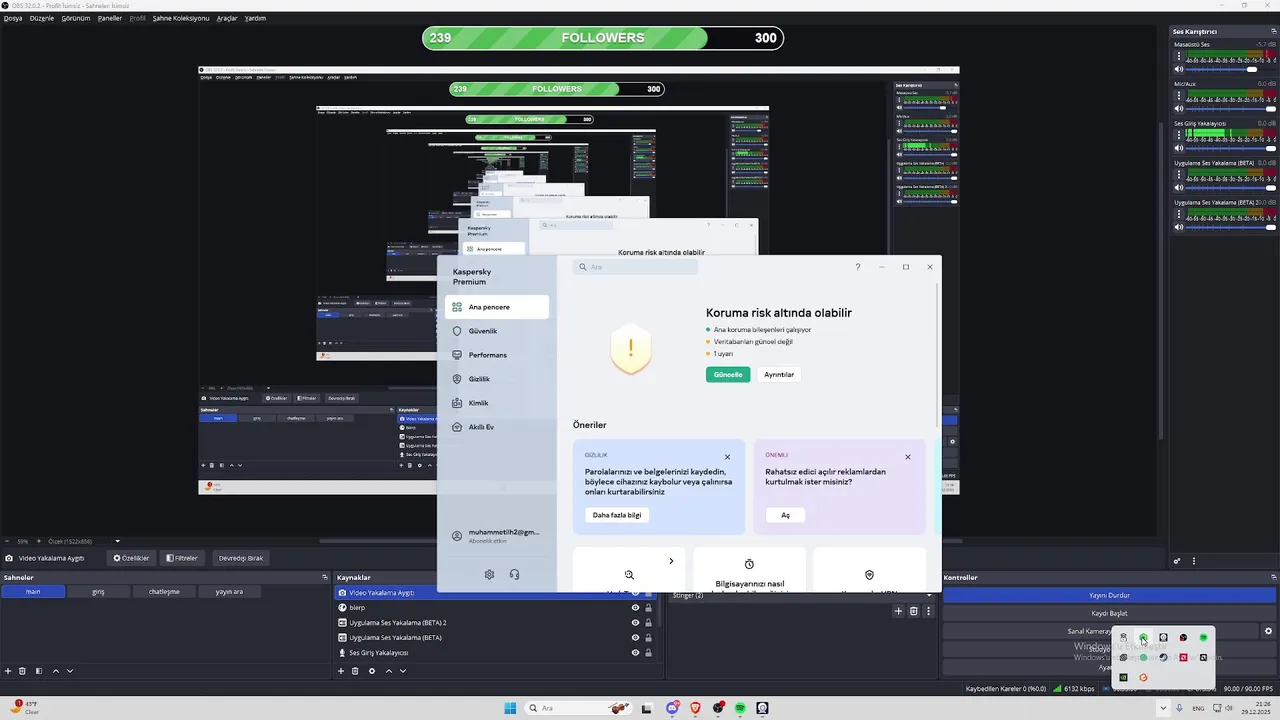Add a new scene with plus icon
This screenshot has height=720, width=1280.
tap(8, 671)
